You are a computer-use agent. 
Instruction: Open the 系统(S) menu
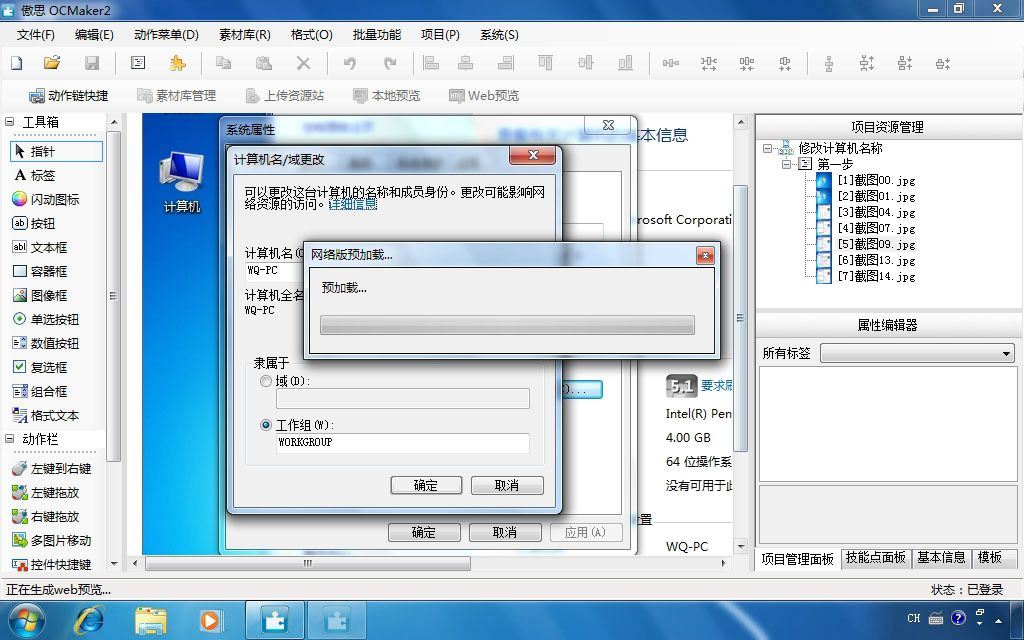point(499,35)
